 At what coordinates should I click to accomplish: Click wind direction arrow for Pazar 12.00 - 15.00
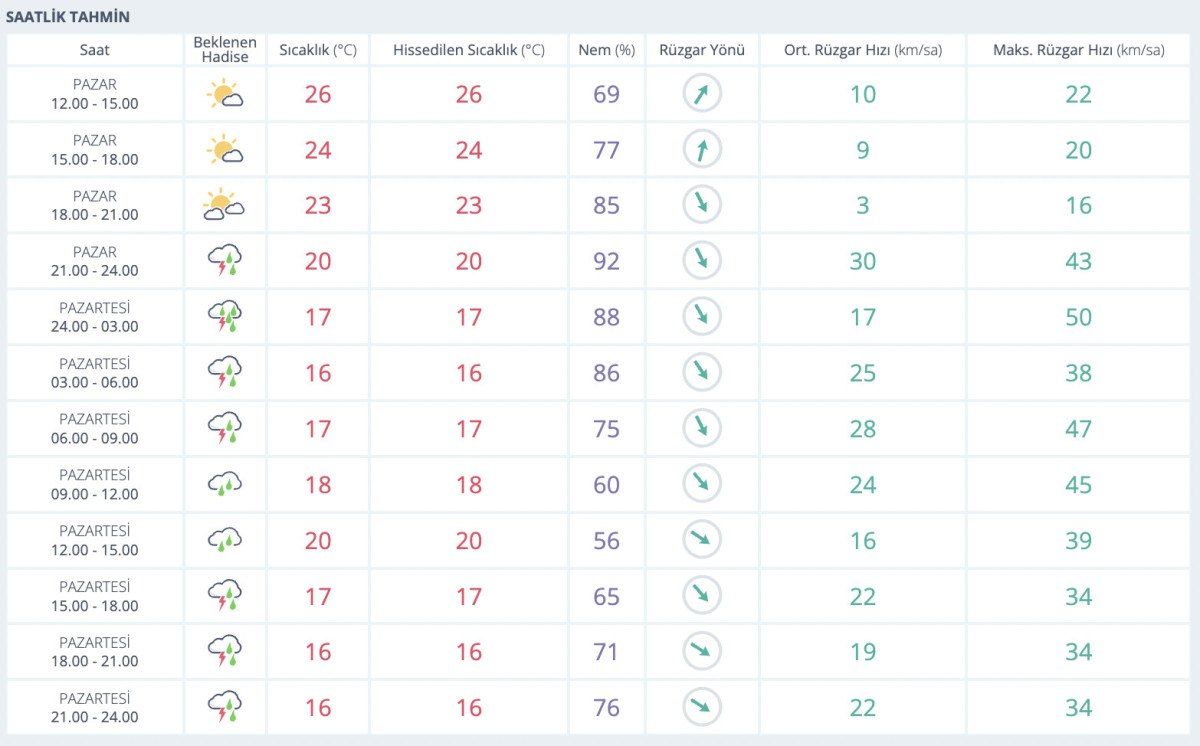[x=702, y=95]
